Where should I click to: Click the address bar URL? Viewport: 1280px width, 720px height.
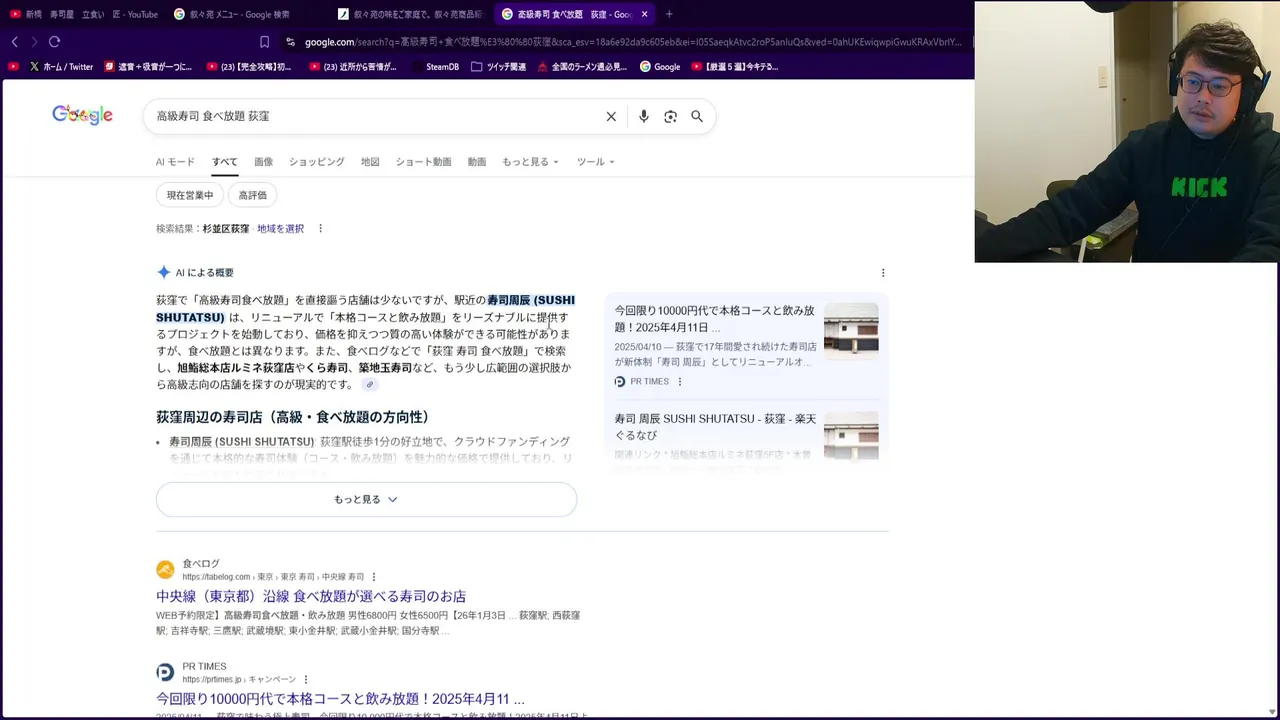pos(632,42)
